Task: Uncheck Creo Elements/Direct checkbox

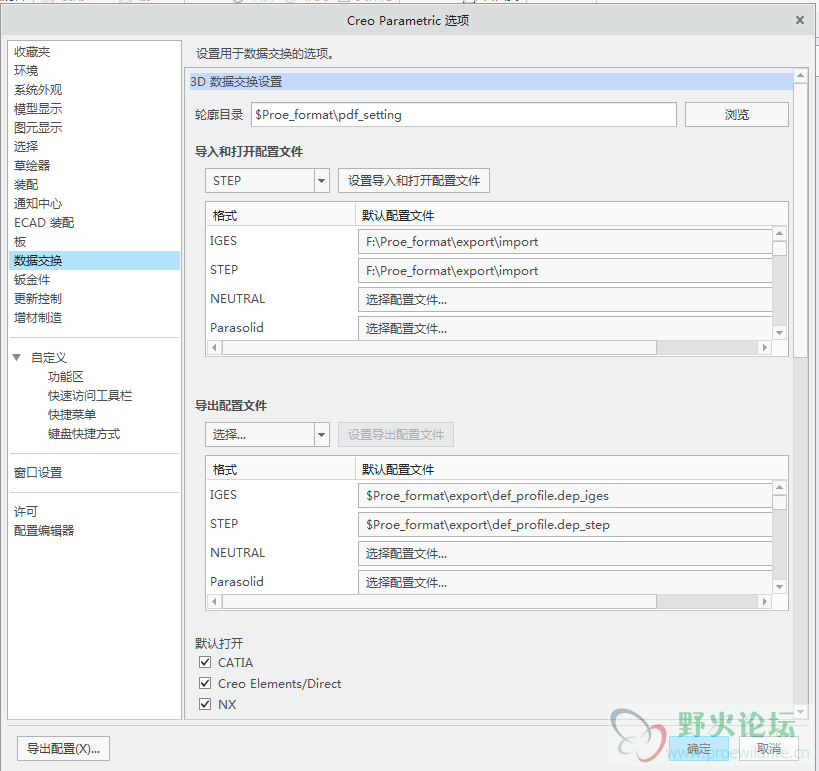Action: click(205, 683)
